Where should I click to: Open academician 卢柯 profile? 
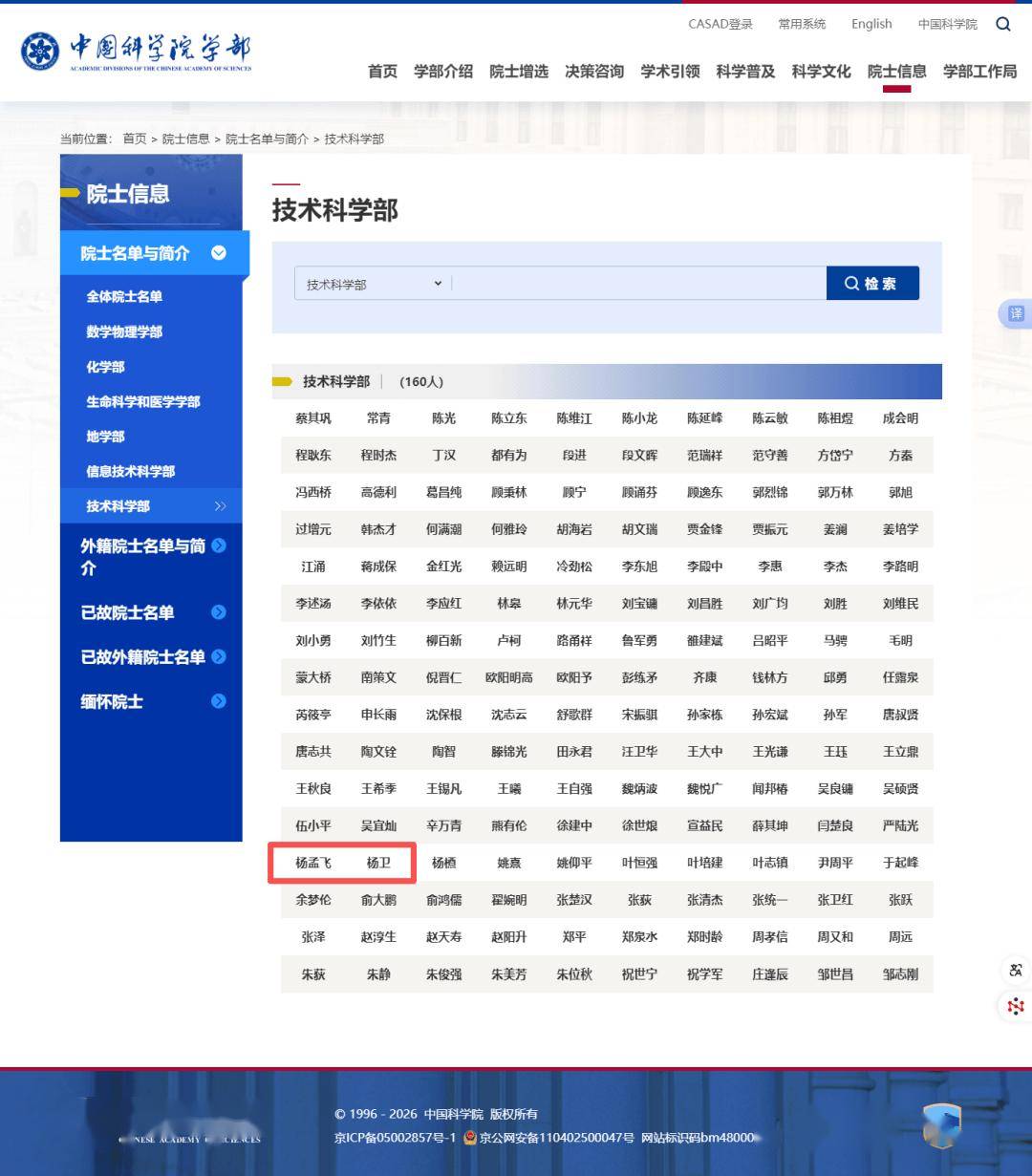pos(509,641)
